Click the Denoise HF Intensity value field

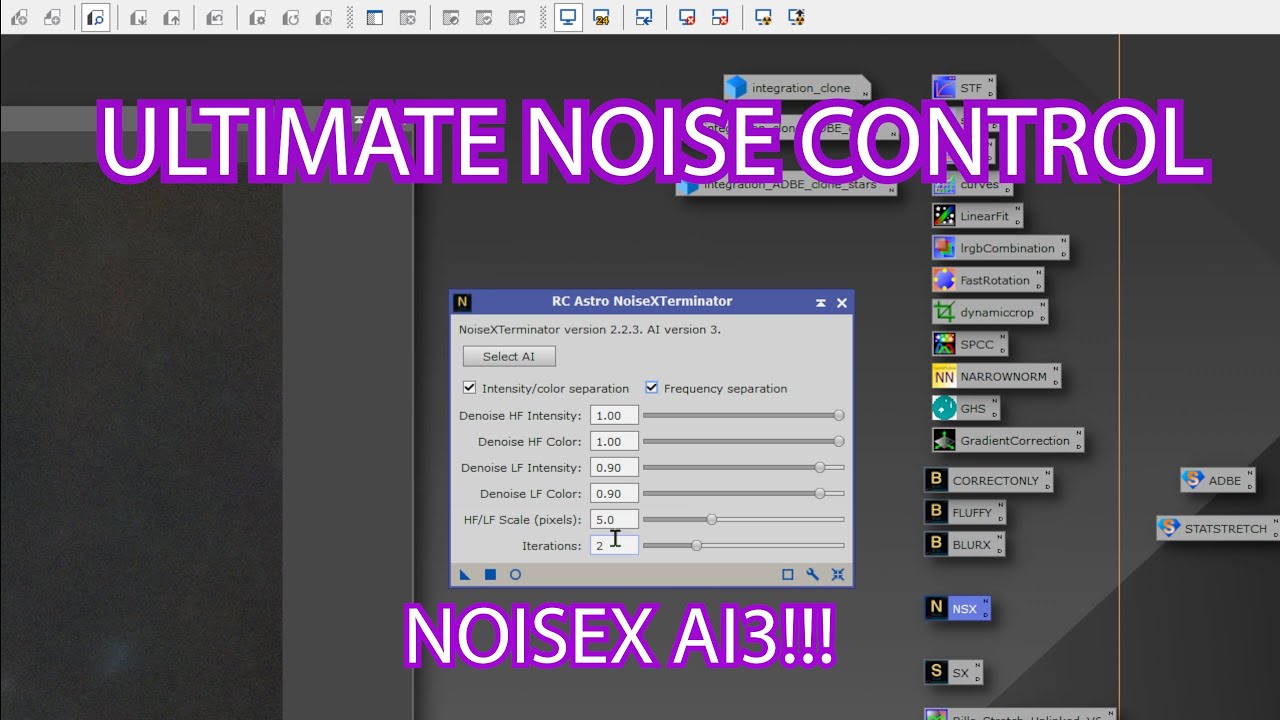click(x=614, y=415)
